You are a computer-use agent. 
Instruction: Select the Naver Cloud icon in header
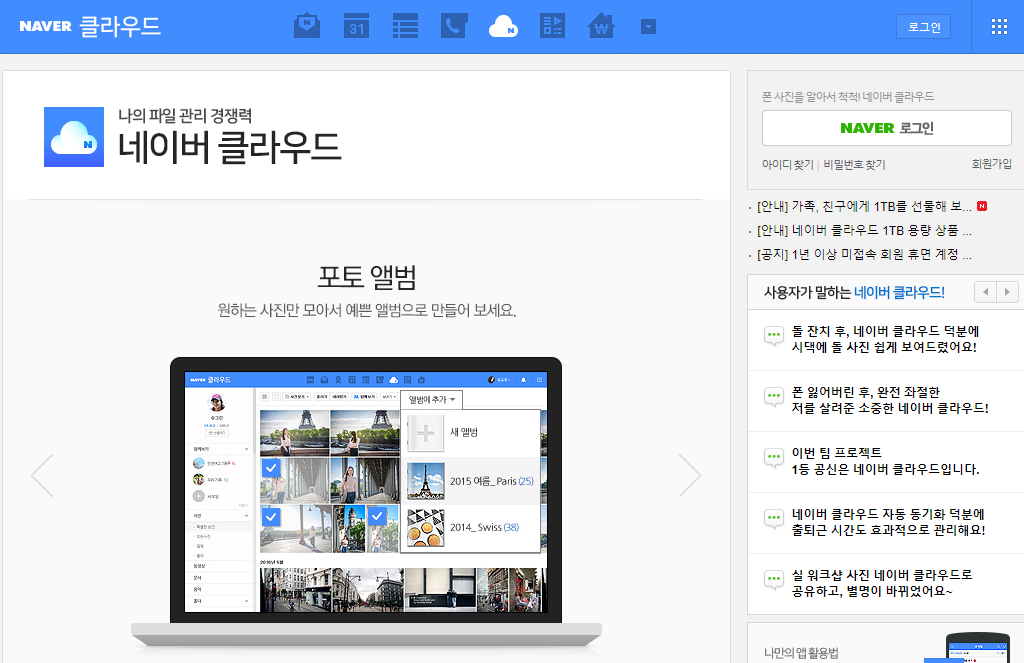pos(503,26)
